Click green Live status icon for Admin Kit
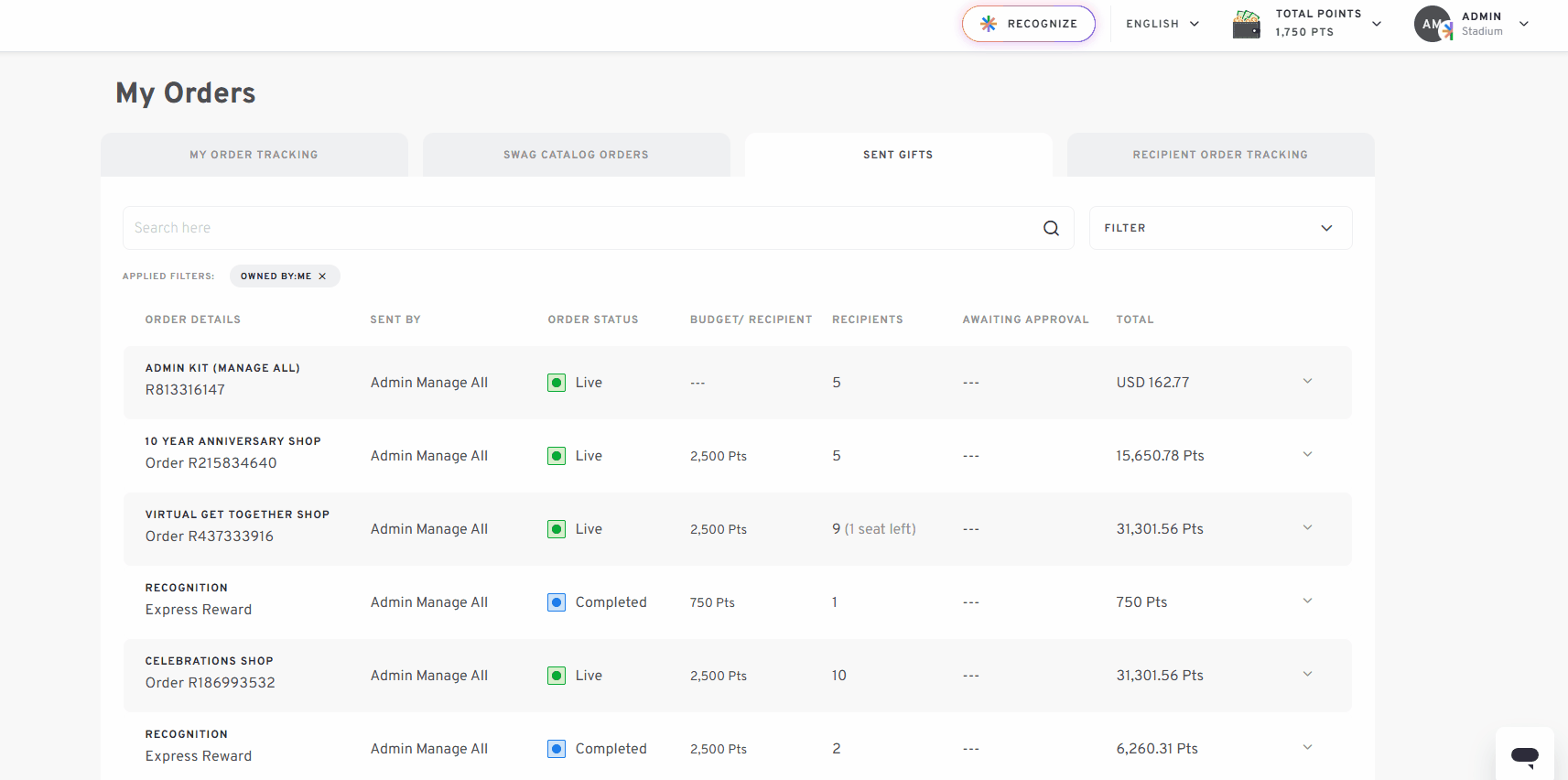 pos(557,383)
